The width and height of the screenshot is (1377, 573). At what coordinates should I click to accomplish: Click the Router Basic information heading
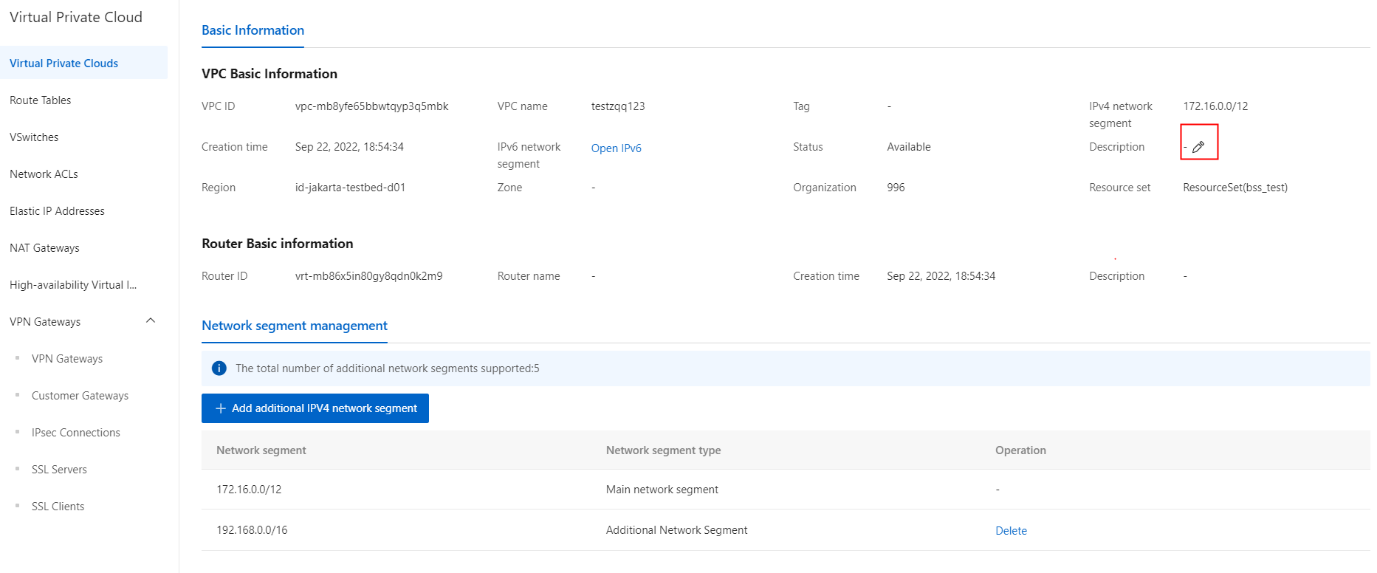coord(277,243)
